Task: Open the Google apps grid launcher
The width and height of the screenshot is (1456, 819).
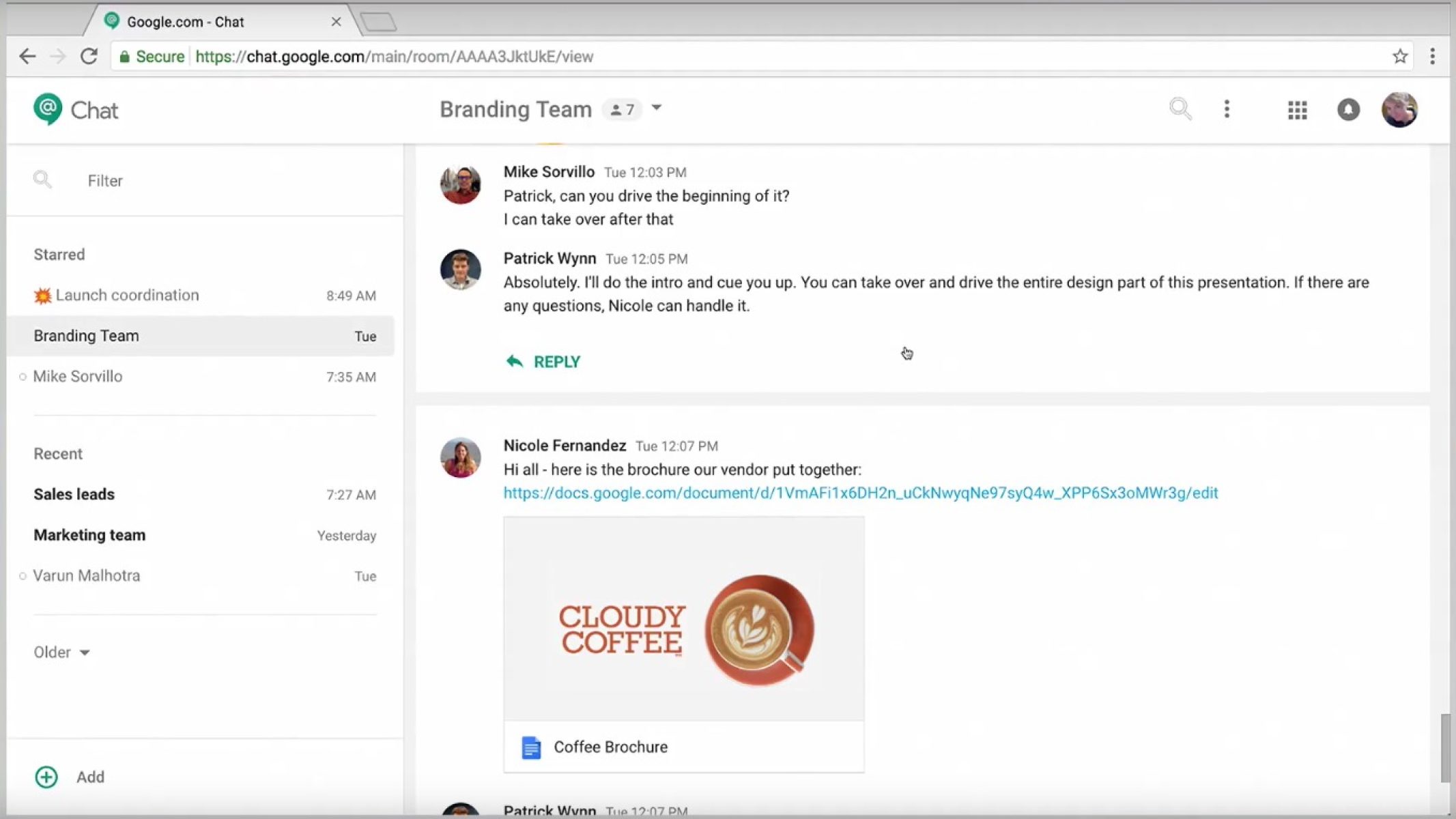Action: click(1297, 110)
